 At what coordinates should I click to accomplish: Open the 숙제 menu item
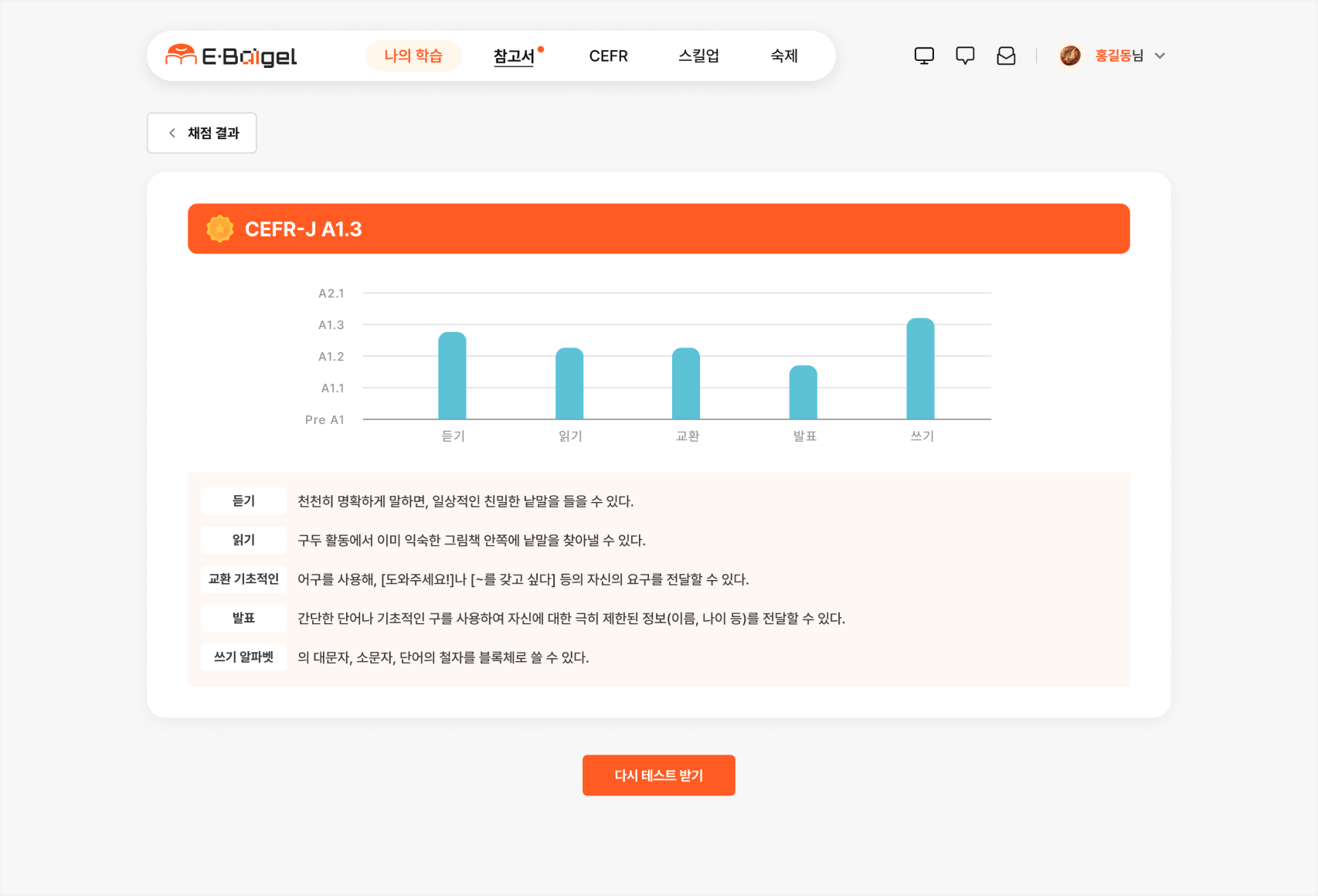pos(783,56)
